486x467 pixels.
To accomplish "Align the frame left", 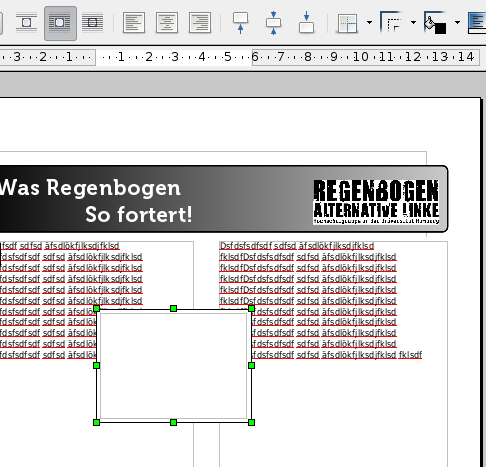I will pyautogui.click(x=134, y=23).
